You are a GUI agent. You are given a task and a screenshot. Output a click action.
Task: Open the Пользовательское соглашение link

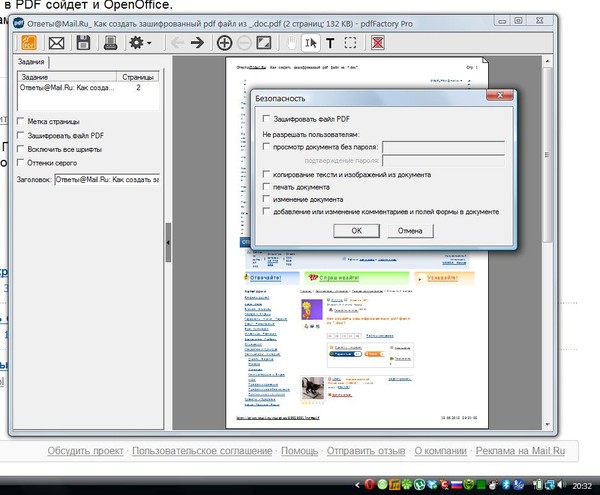click(202, 451)
